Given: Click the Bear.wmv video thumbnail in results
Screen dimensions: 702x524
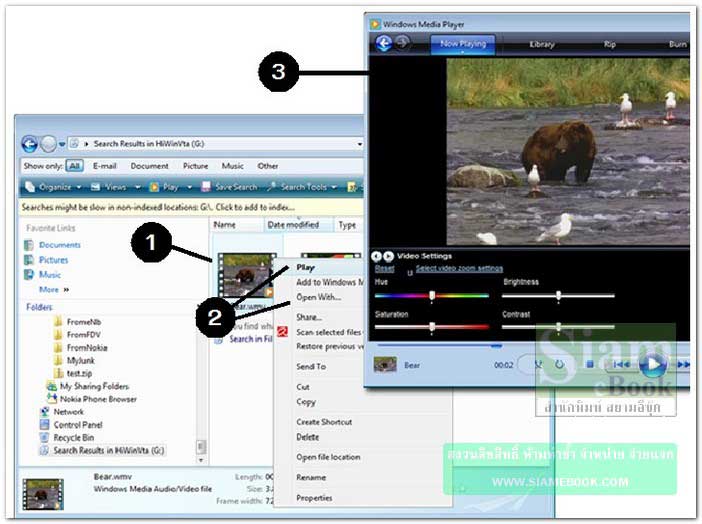Looking at the screenshot, I should 245,275.
